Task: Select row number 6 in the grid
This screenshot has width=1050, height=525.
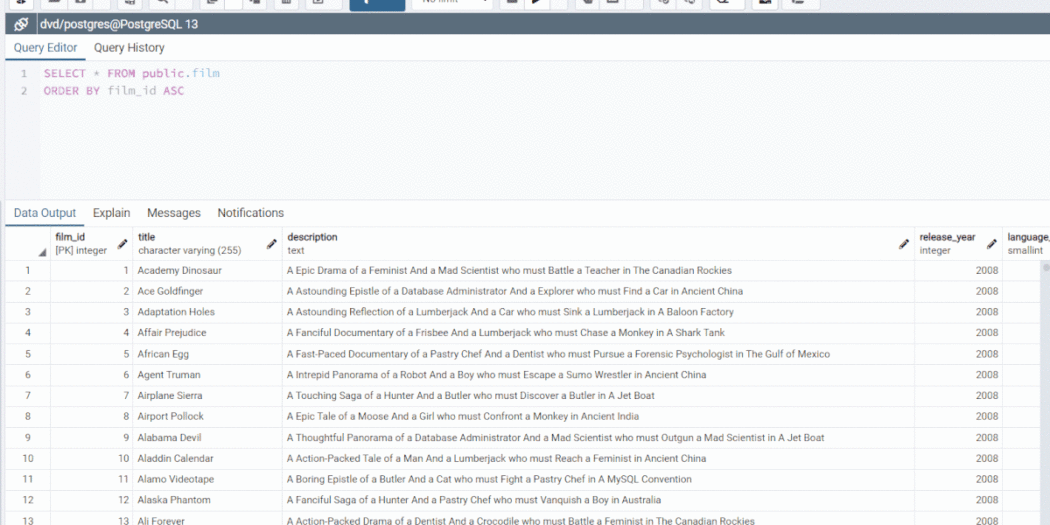Action: click(28, 375)
